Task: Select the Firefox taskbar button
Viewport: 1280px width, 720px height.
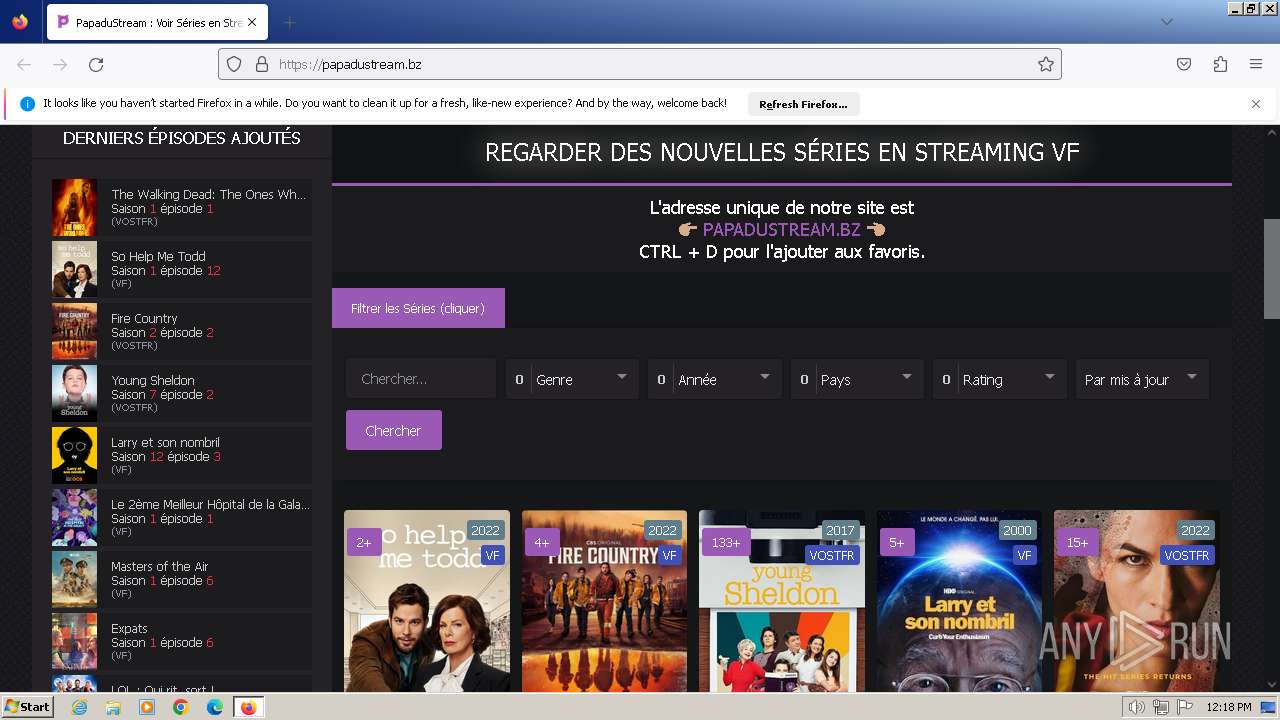Action: [248, 707]
